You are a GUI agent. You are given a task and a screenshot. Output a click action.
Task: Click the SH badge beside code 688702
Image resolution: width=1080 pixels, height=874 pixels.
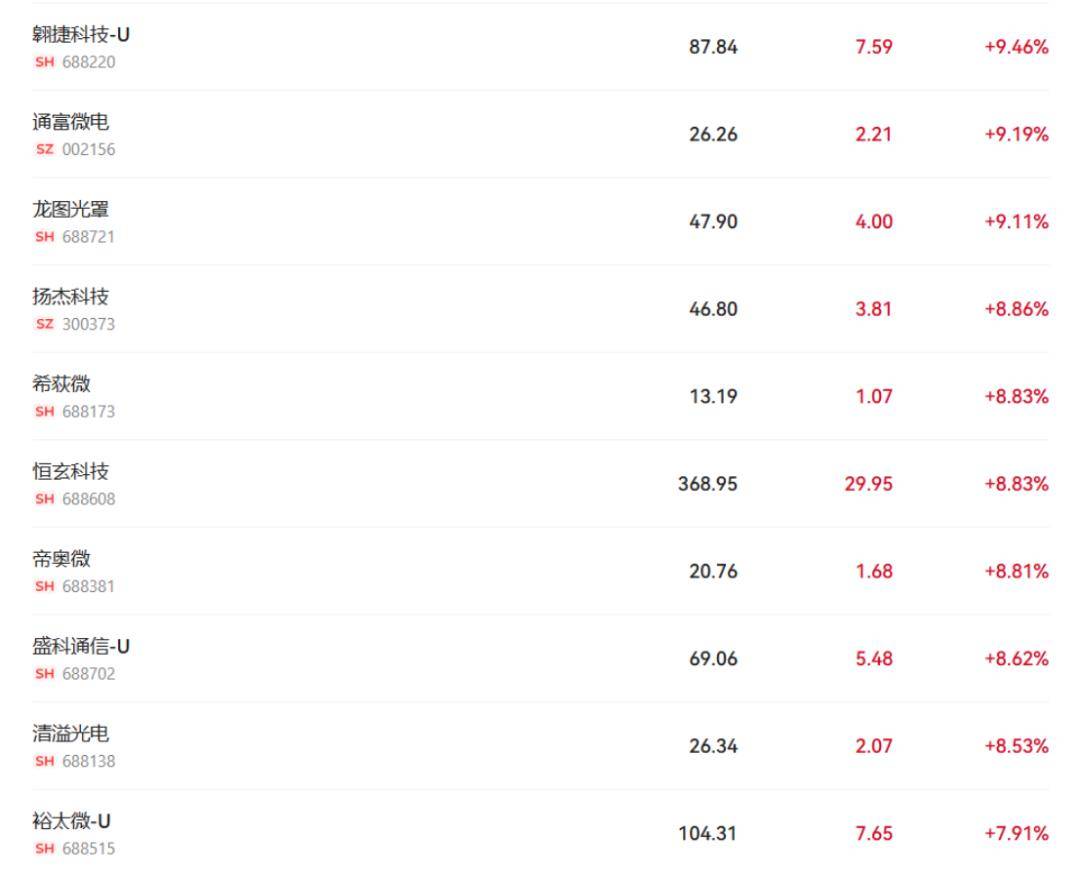tap(45, 674)
